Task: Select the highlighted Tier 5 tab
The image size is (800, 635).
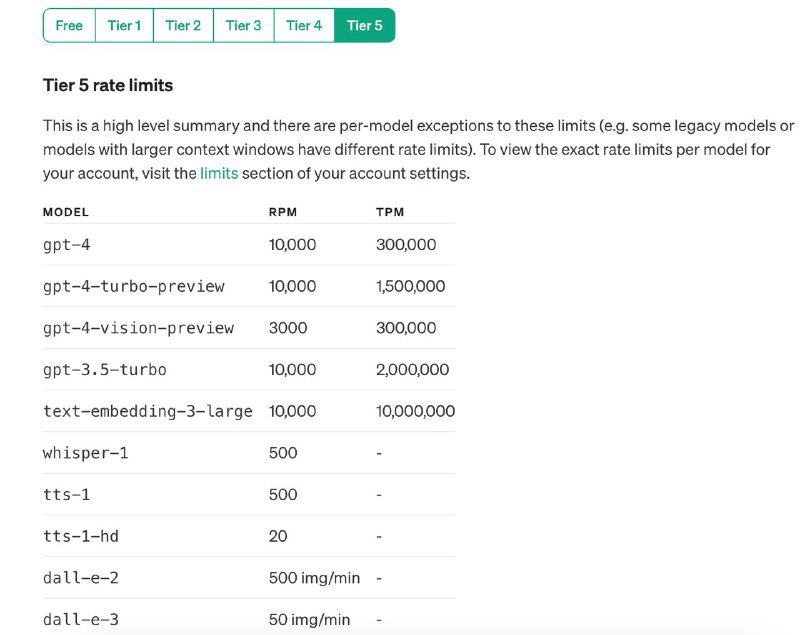Action: [362, 26]
